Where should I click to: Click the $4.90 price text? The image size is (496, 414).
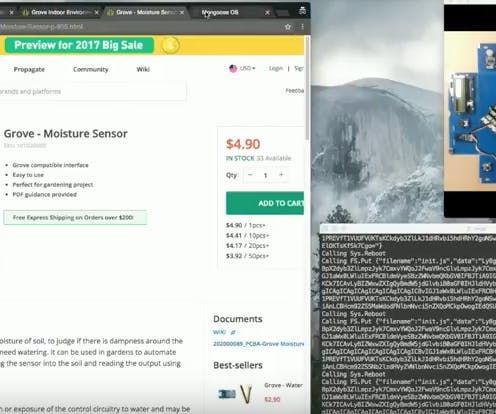click(x=243, y=144)
